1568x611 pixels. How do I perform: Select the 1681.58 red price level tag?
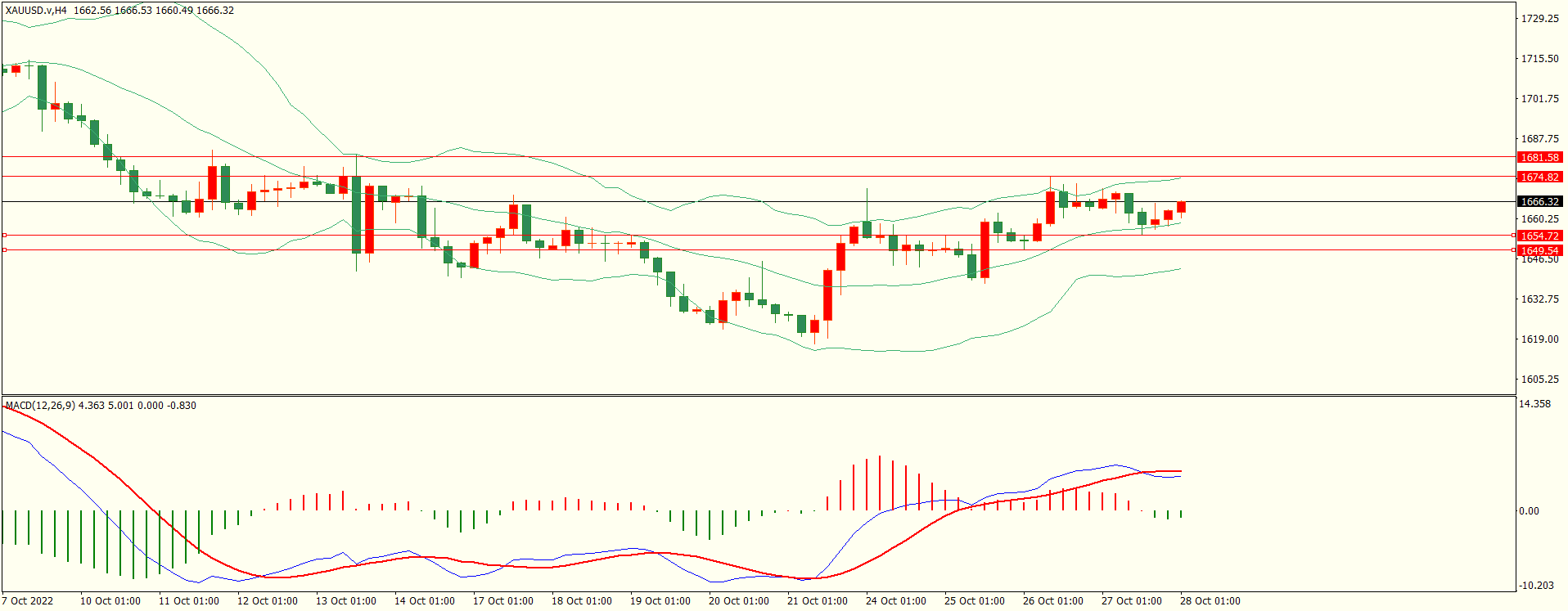[1539, 158]
